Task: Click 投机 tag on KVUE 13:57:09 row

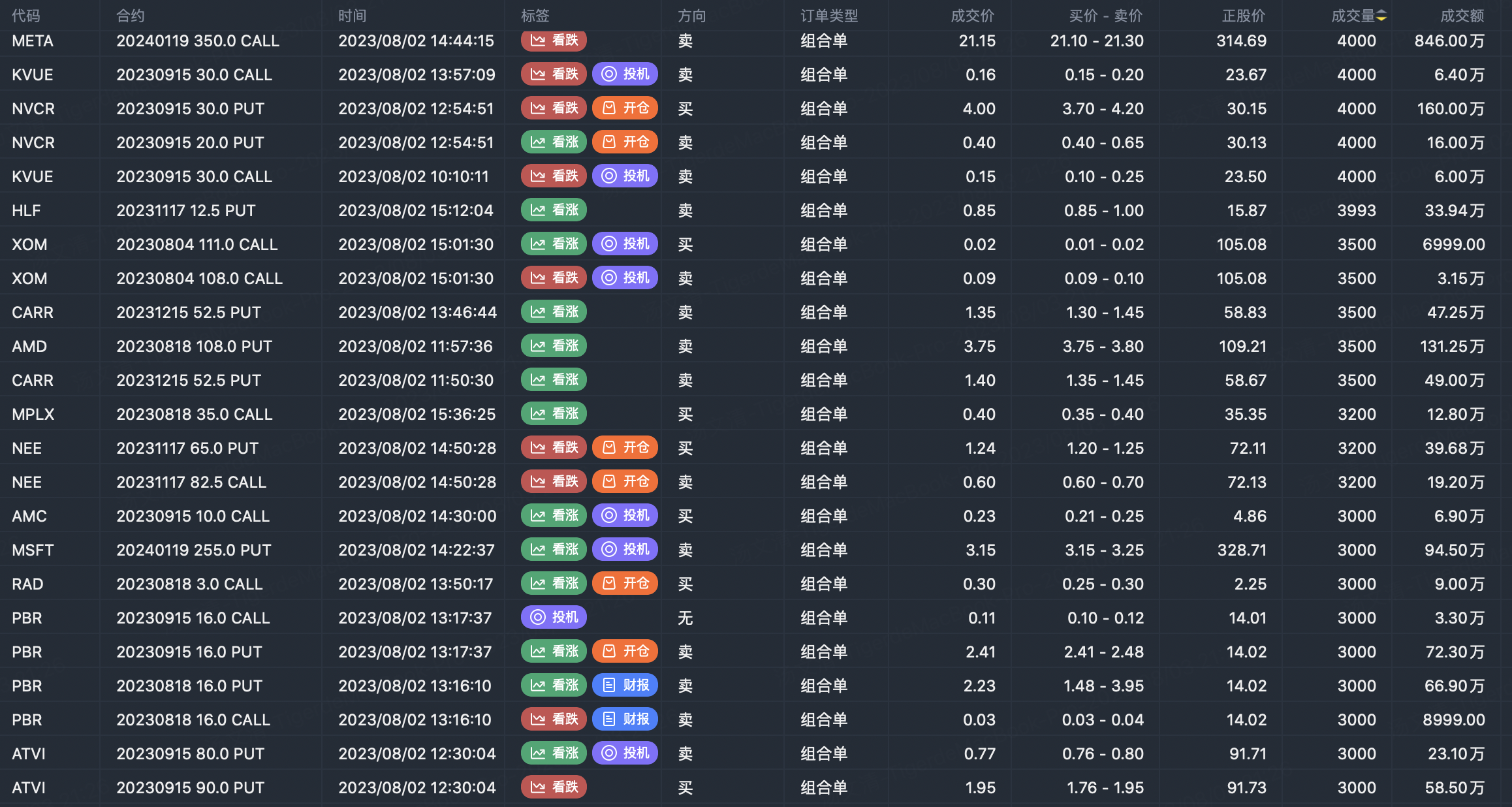Action: pos(625,74)
